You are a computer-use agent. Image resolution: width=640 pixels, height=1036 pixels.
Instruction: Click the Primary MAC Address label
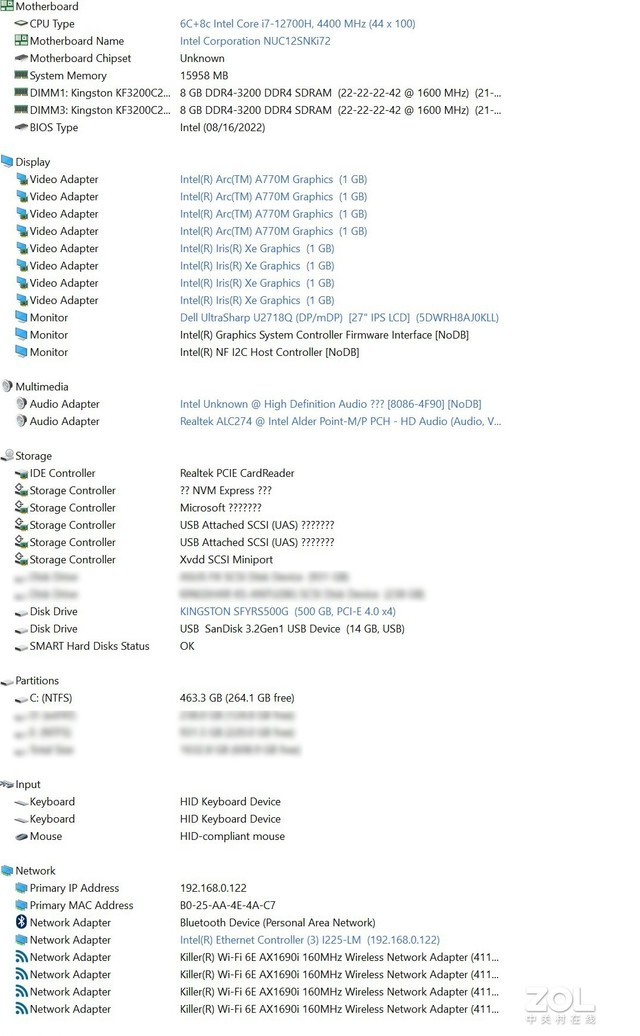pyautogui.click(x=81, y=905)
